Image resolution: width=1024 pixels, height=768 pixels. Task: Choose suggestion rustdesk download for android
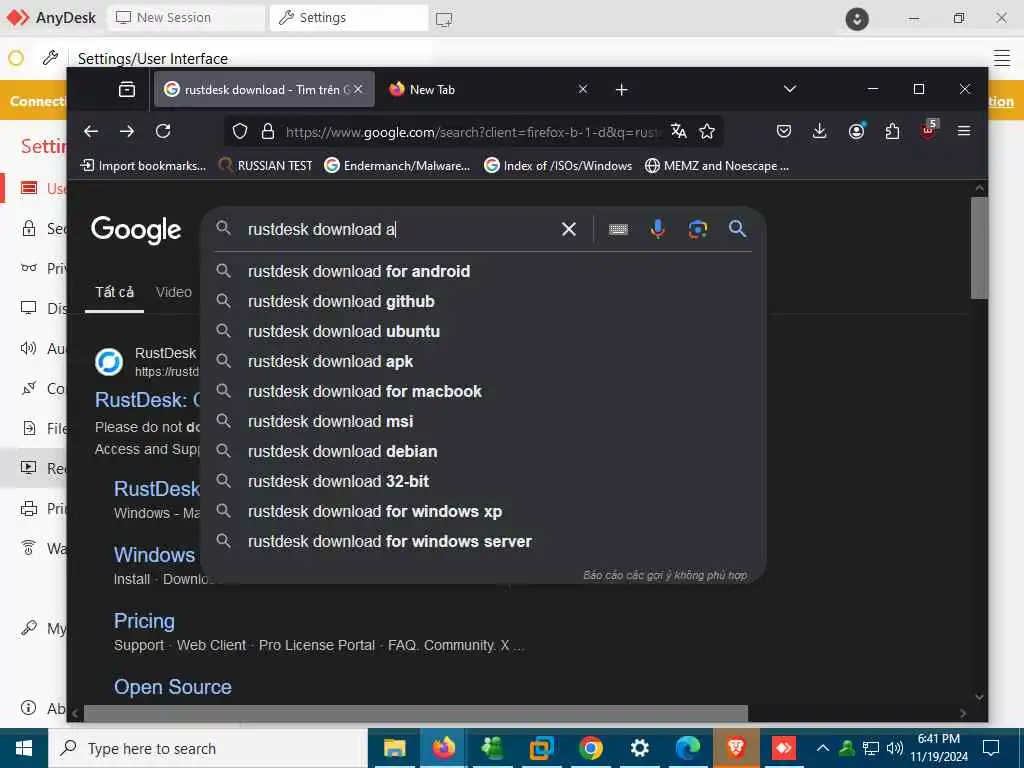coord(483,271)
